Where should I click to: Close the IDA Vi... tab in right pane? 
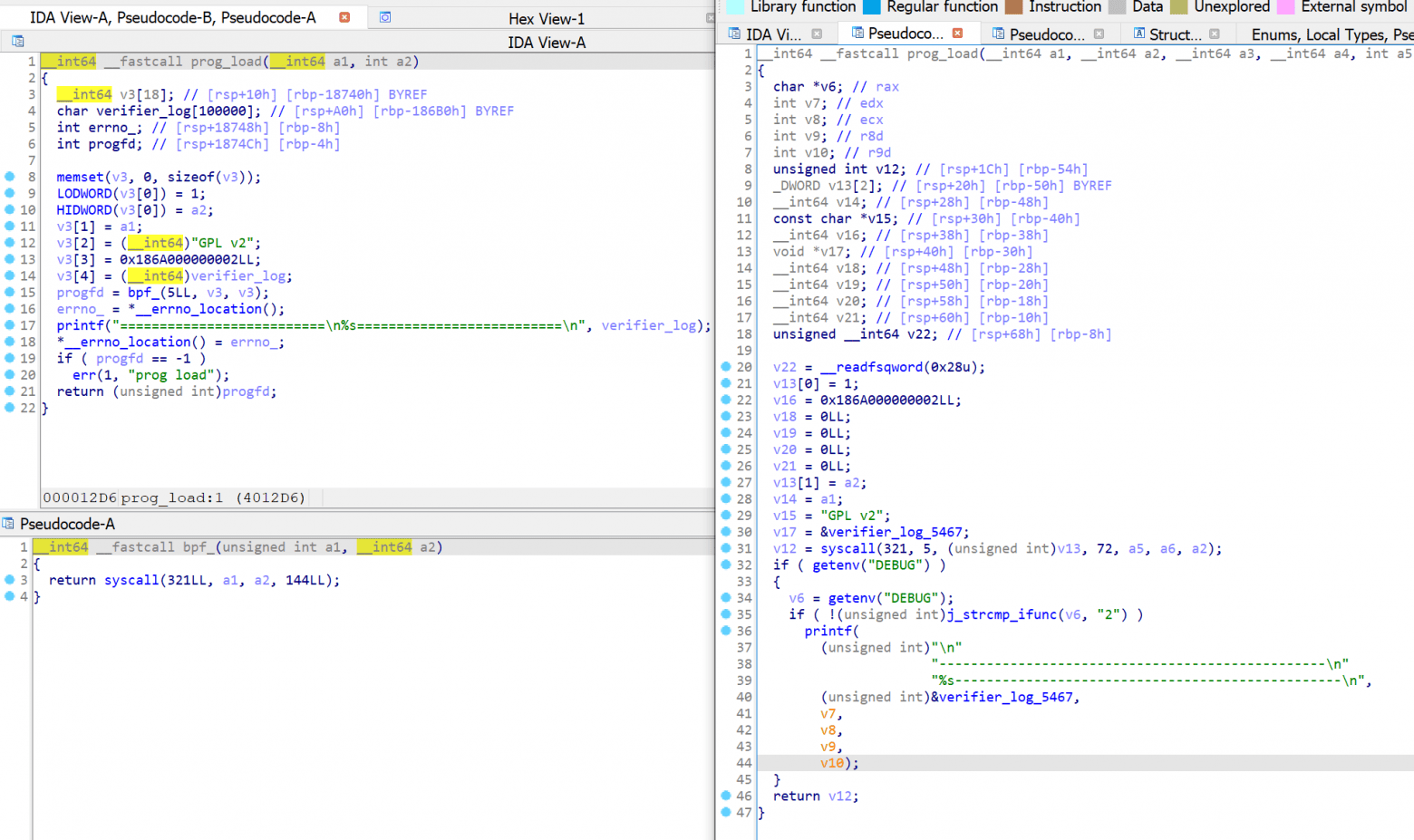(x=817, y=34)
